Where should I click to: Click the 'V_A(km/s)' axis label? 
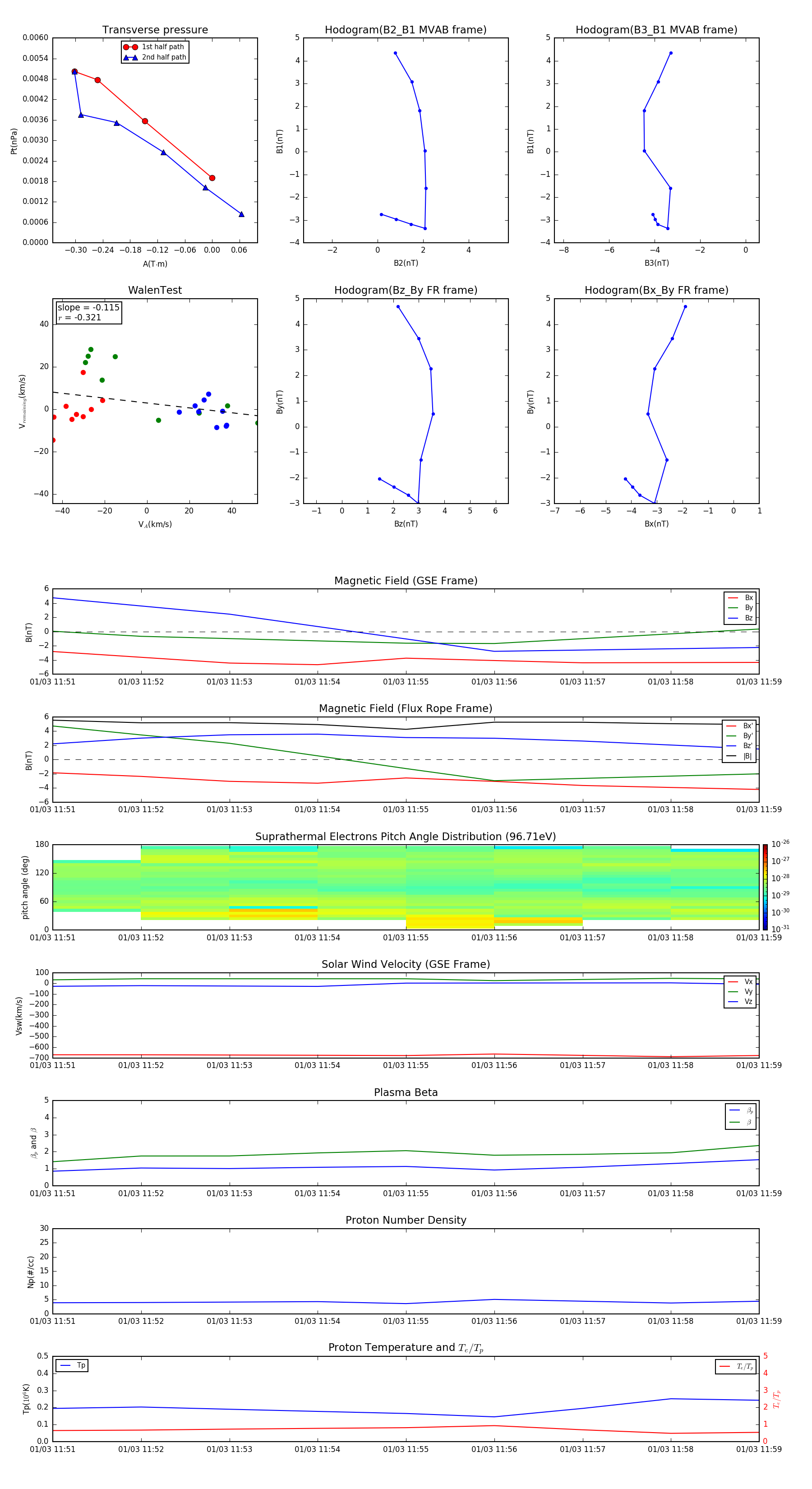click(155, 524)
